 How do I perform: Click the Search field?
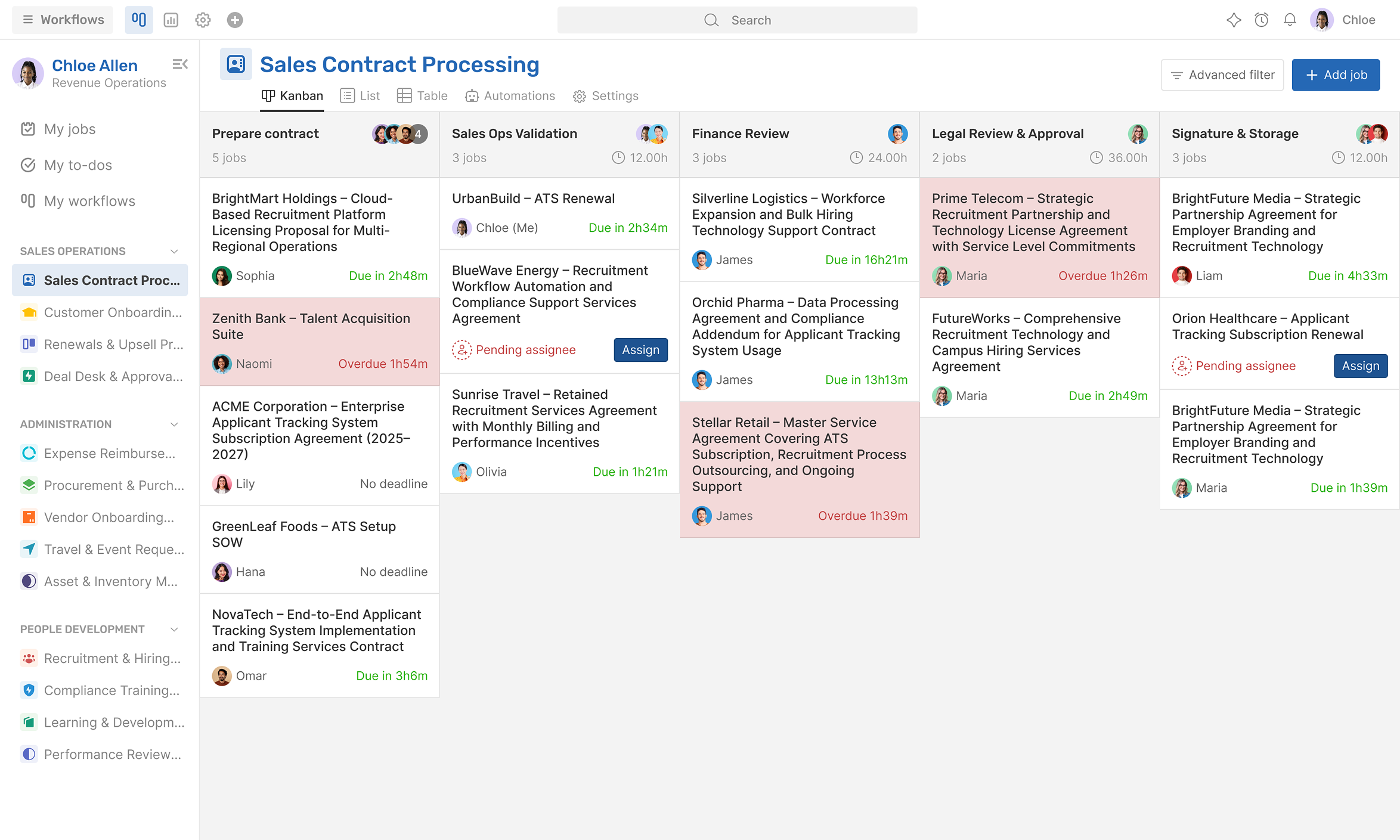[737, 20]
